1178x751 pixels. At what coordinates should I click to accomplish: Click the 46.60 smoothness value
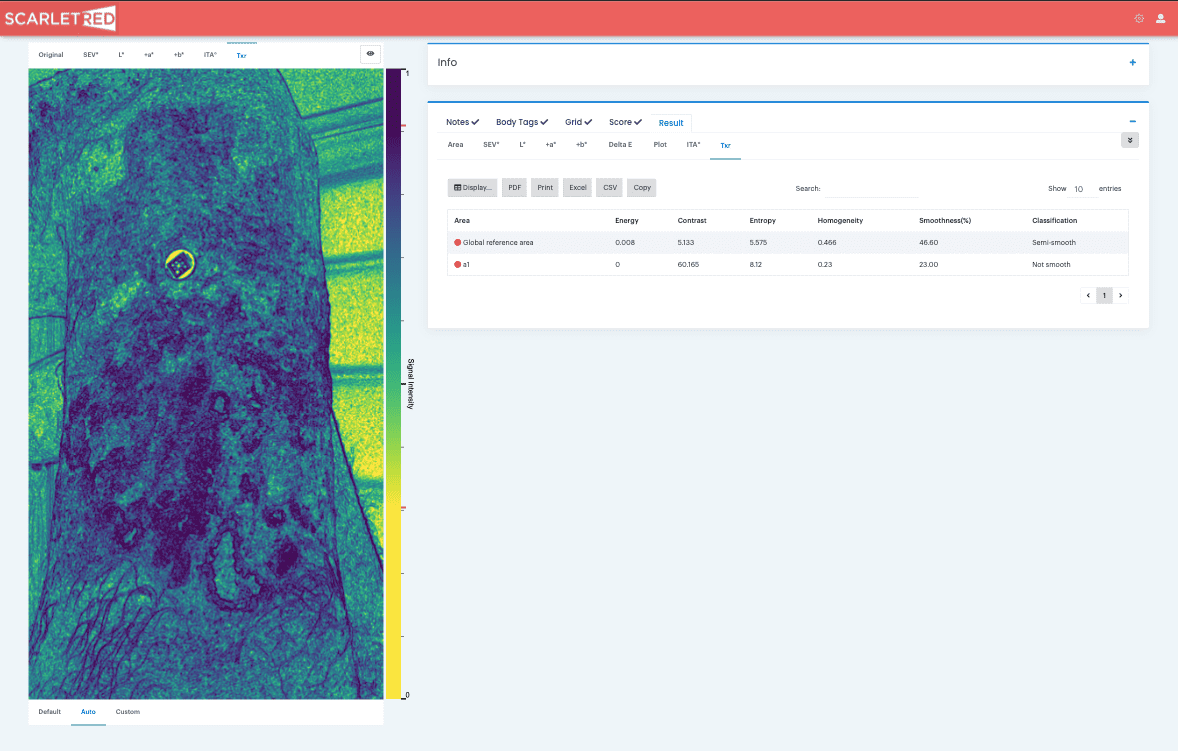pos(929,243)
